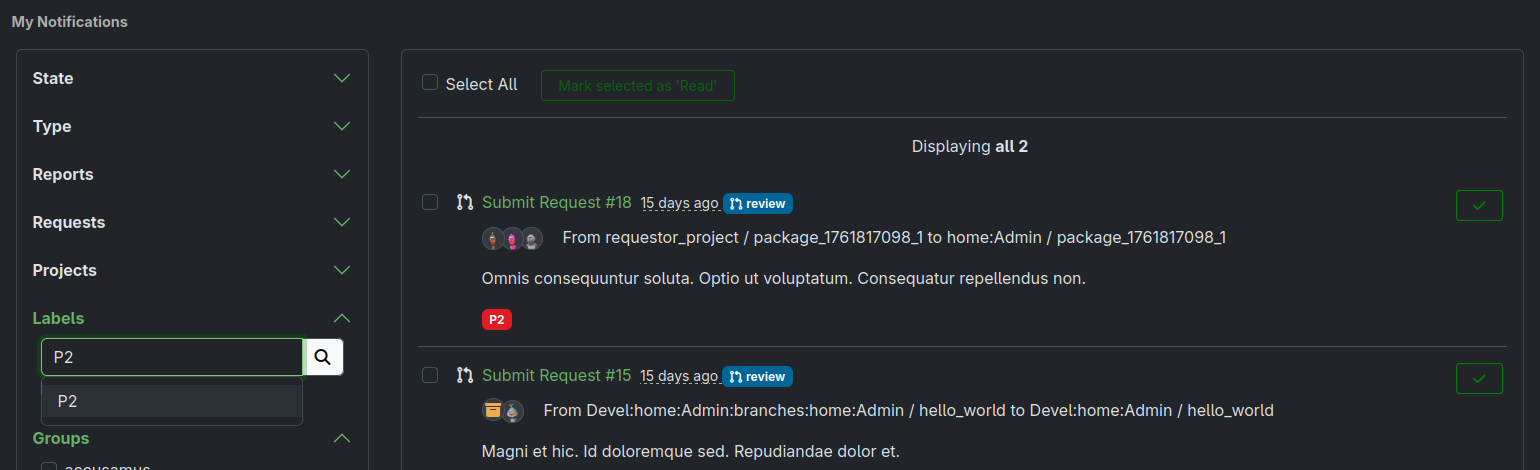Check the Submit Request #18 notification checkbox

430,202
